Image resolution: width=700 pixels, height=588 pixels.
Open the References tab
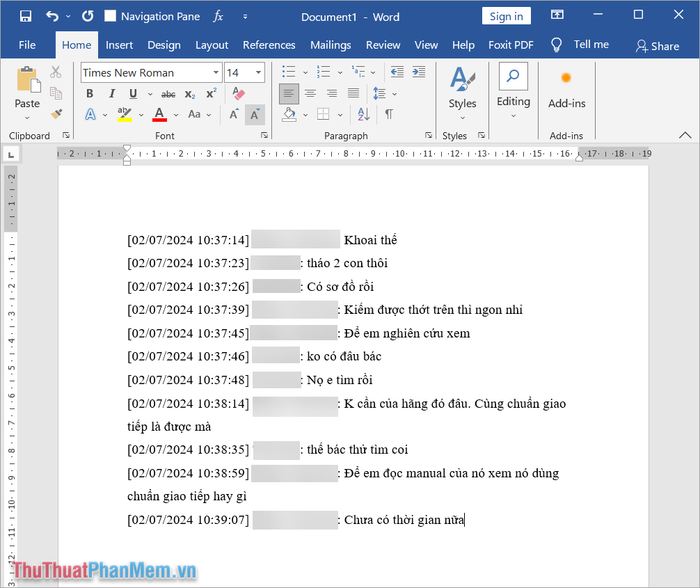click(269, 45)
